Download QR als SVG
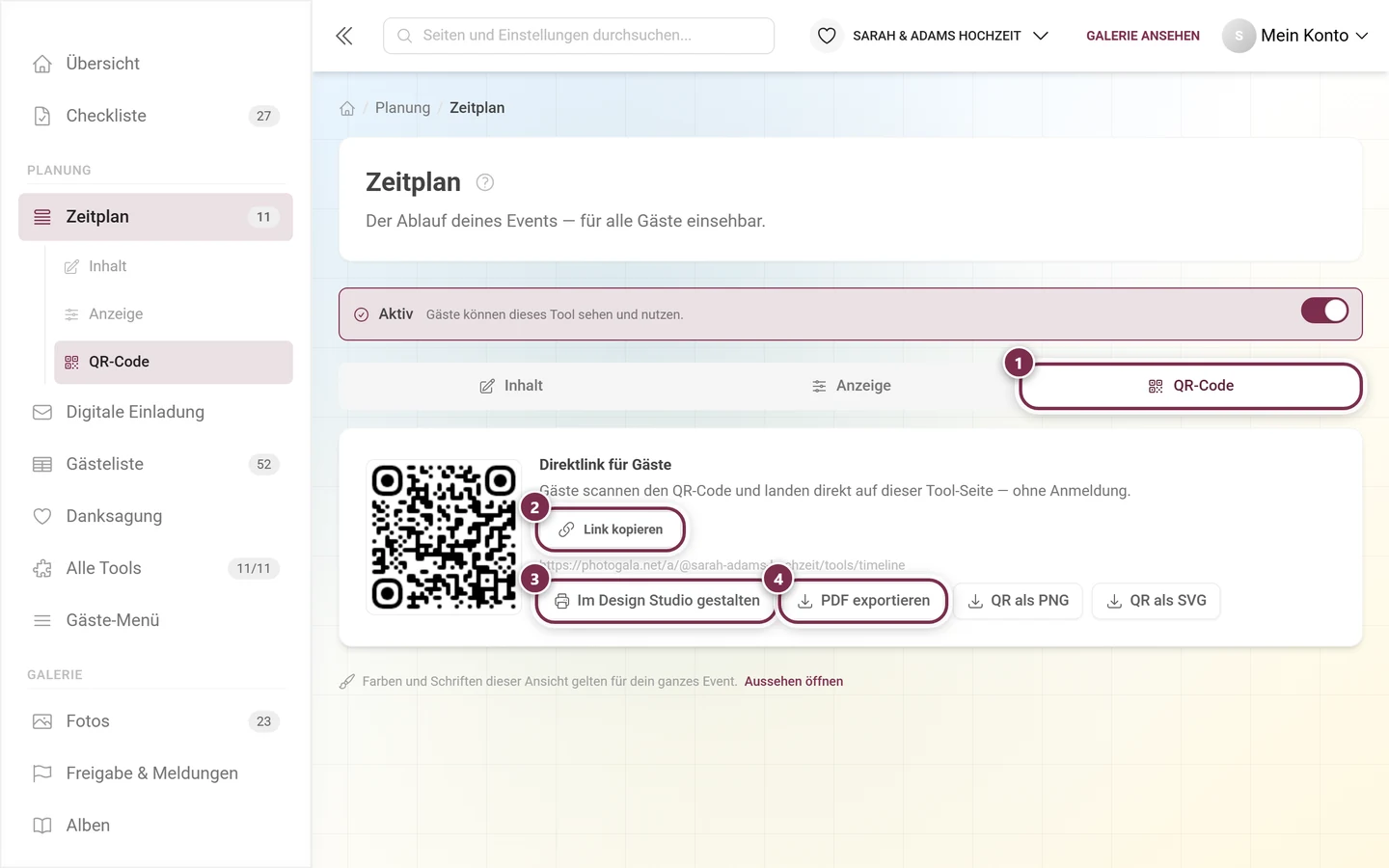Image resolution: width=1389 pixels, height=868 pixels. (x=1157, y=601)
